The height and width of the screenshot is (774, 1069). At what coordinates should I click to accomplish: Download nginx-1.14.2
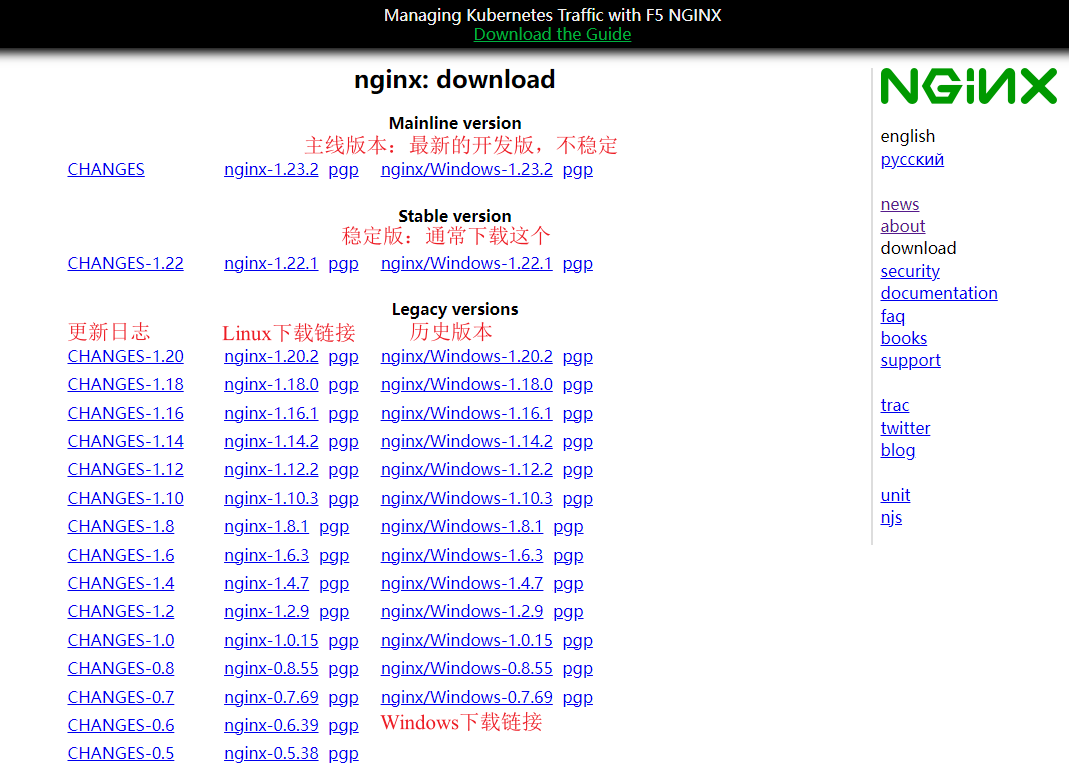click(x=271, y=441)
